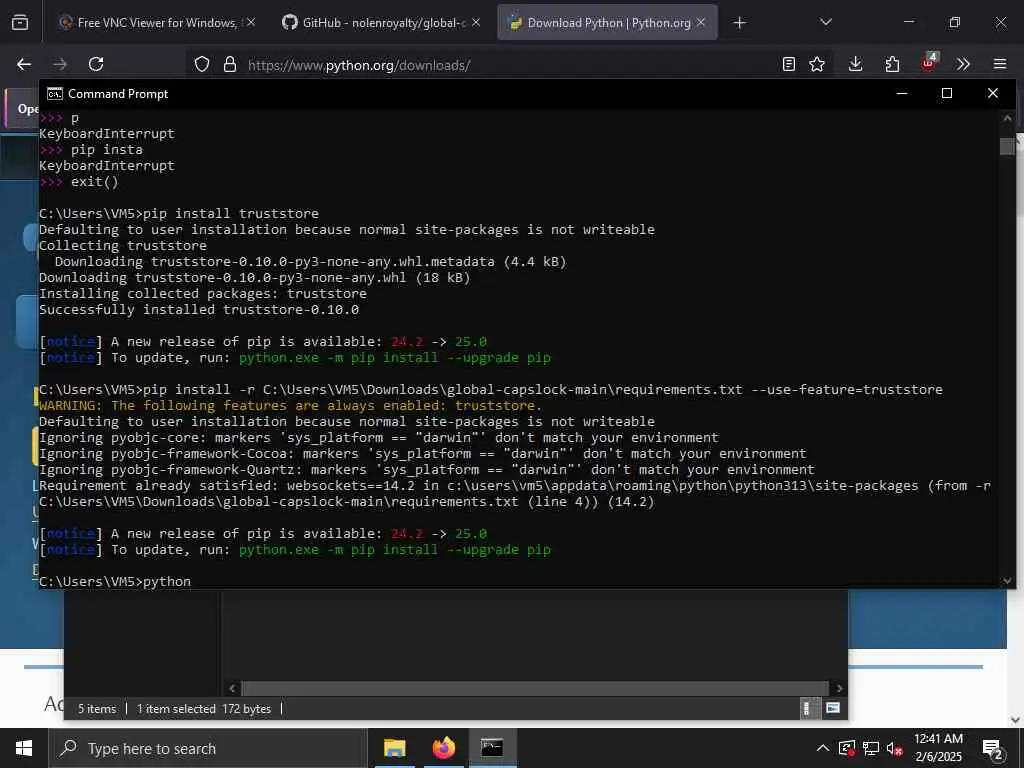Screen dimensions: 1024x768
Task: Toggle Firefox reader view
Action: point(789,64)
